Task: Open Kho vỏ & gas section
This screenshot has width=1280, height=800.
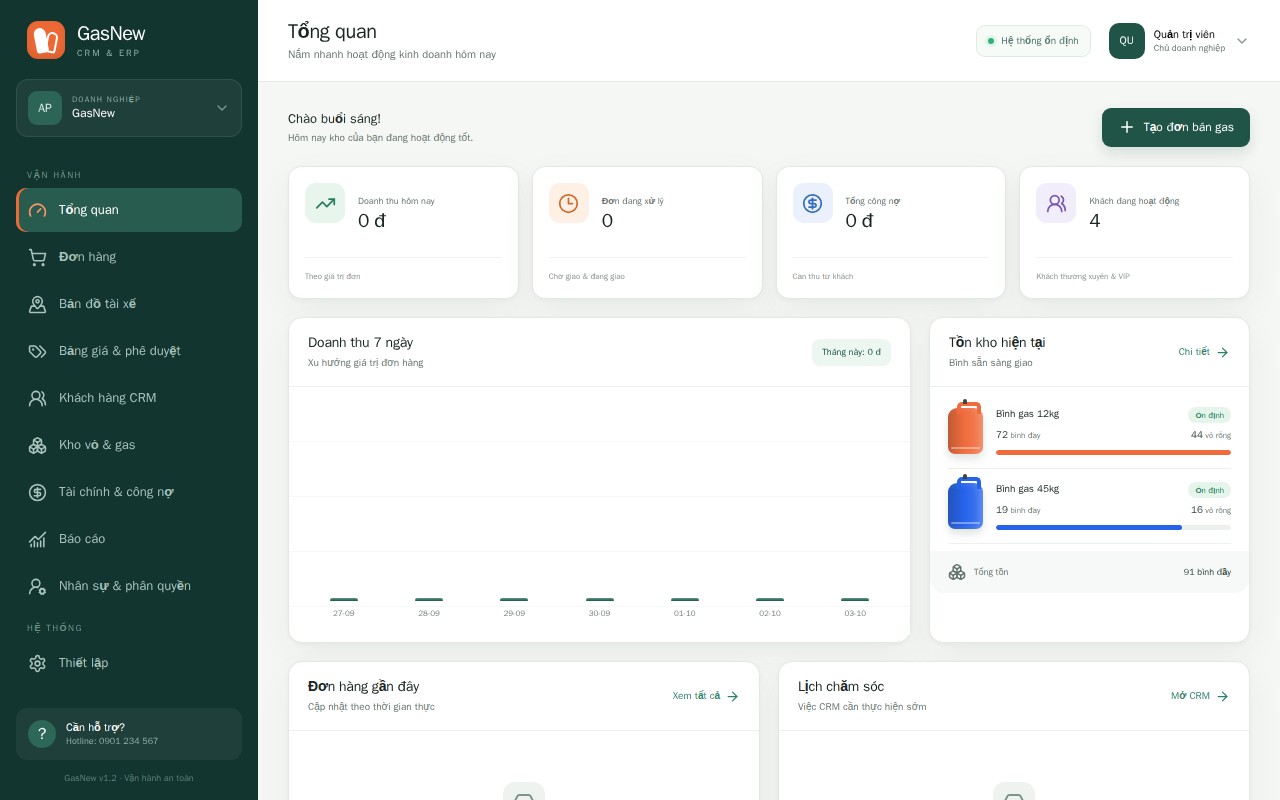Action: click(x=129, y=445)
